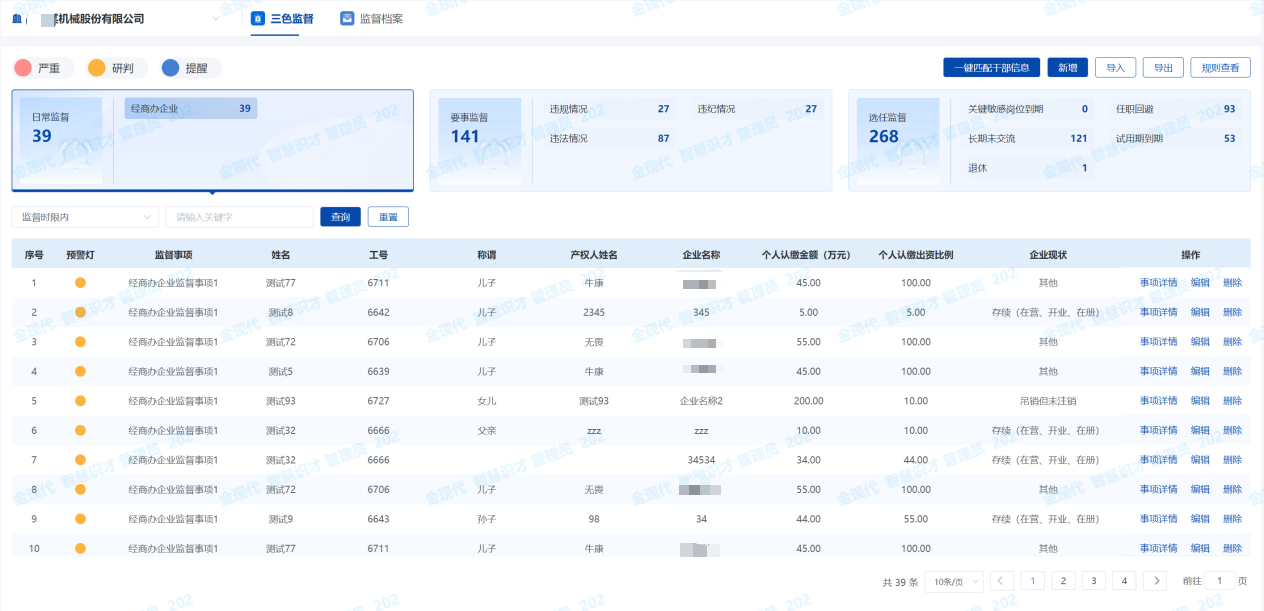Click the 一键匹配干部信息 button

click(x=991, y=68)
